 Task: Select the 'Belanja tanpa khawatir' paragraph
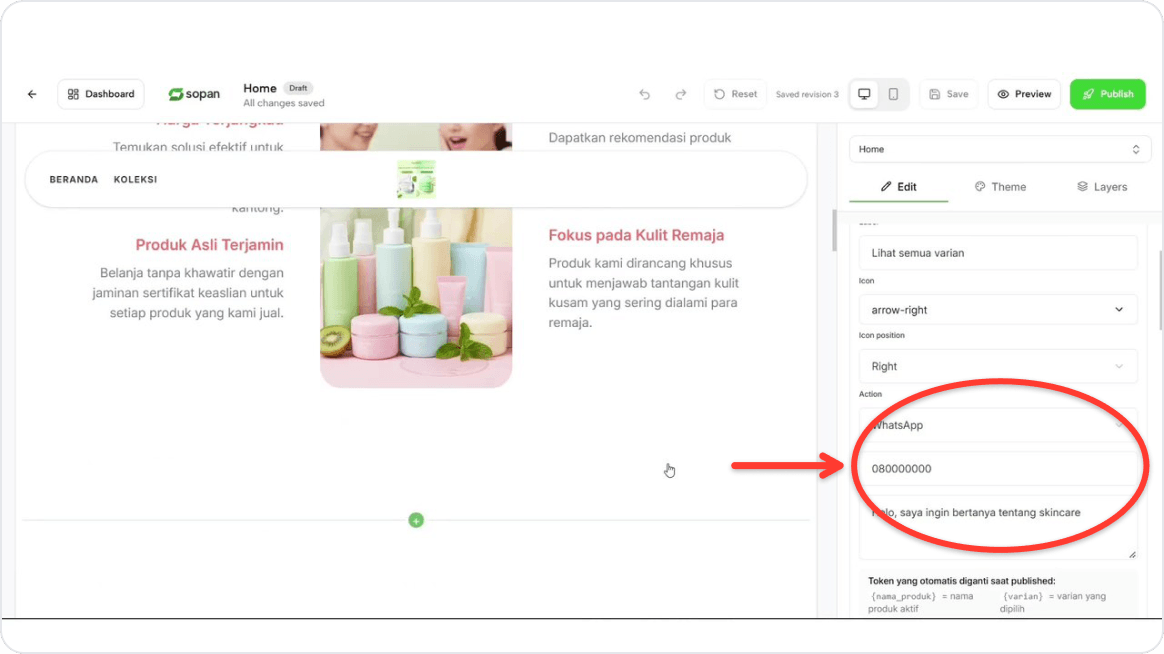[x=188, y=293]
